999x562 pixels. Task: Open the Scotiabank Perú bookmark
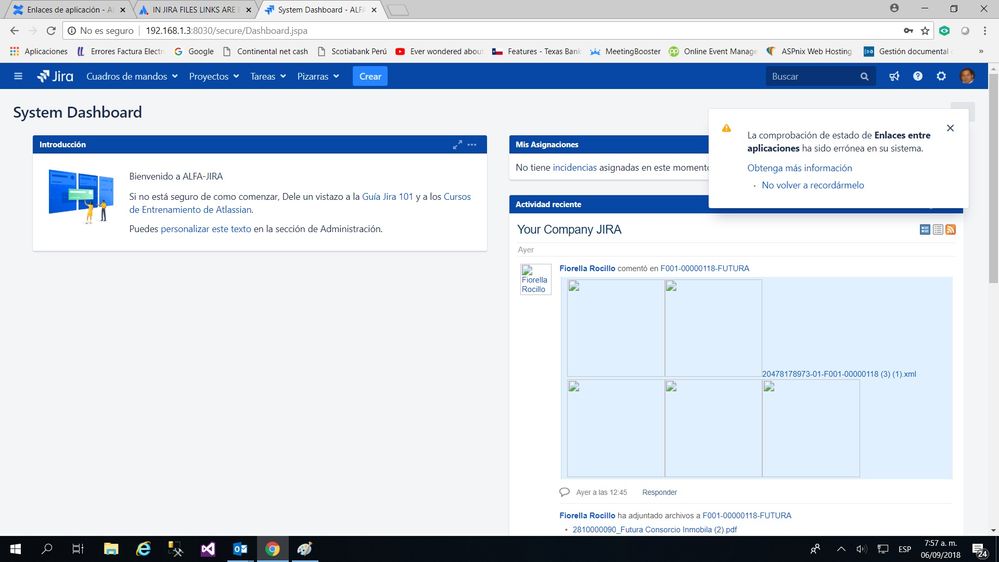click(352, 51)
